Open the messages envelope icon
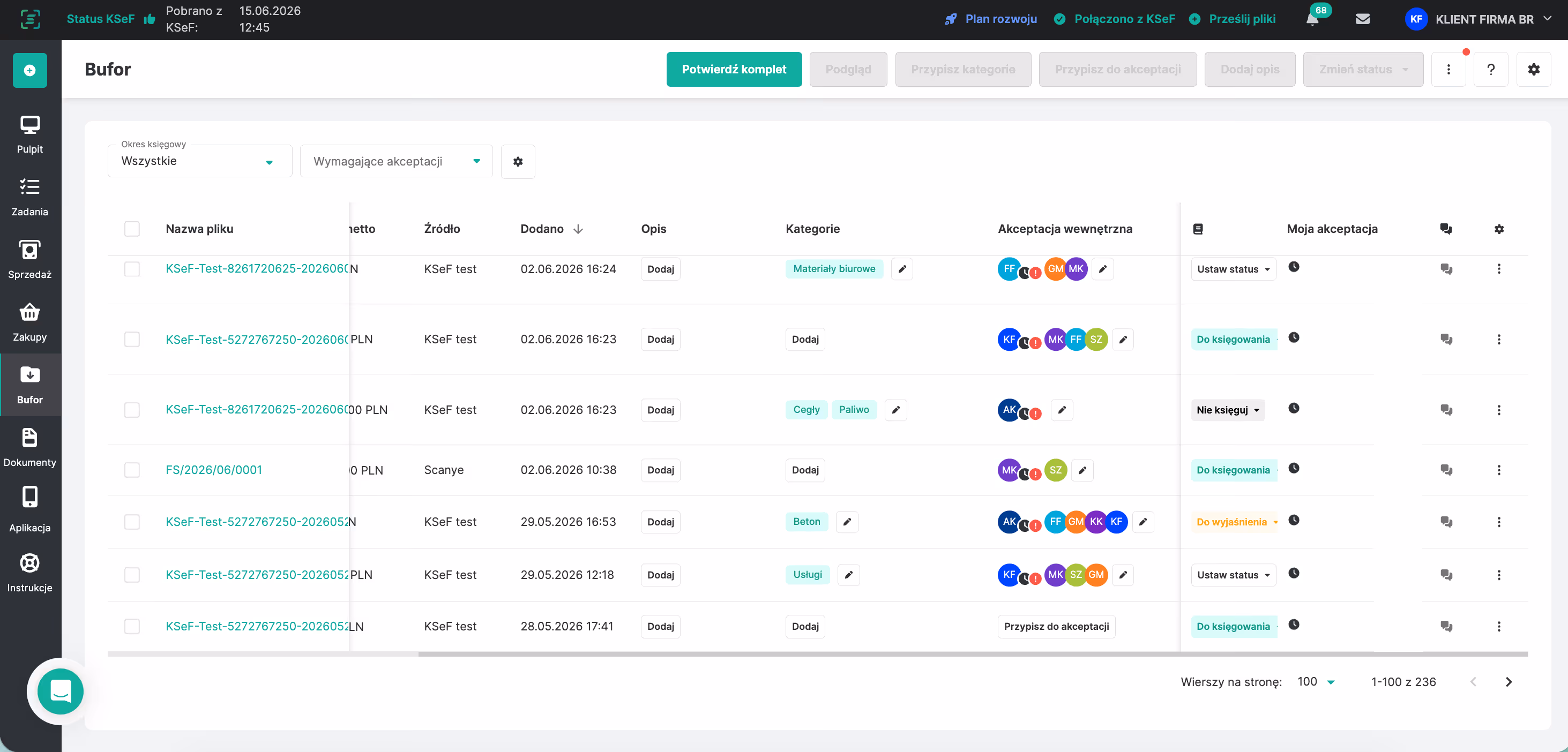Viewport: 1568px width, 752px height. coord(1363,19)
